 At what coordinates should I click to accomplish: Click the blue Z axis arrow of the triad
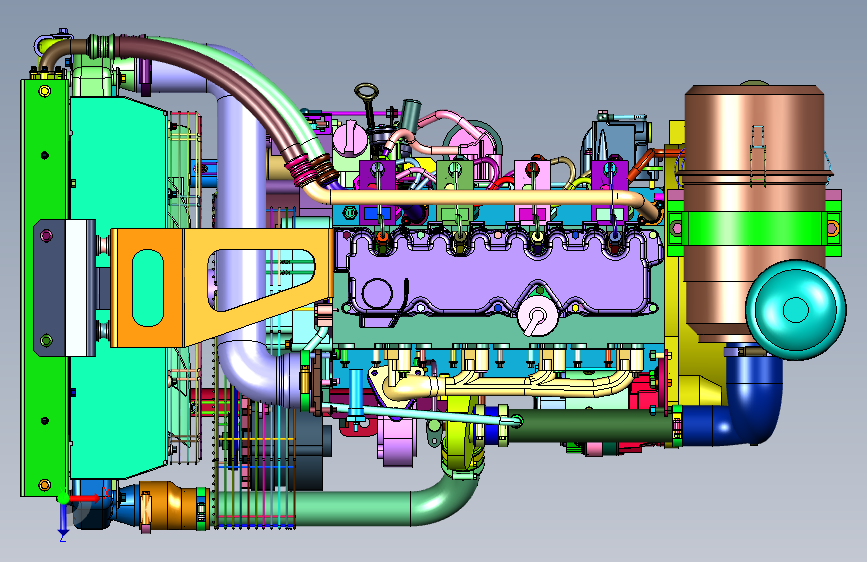coord(63,520)
